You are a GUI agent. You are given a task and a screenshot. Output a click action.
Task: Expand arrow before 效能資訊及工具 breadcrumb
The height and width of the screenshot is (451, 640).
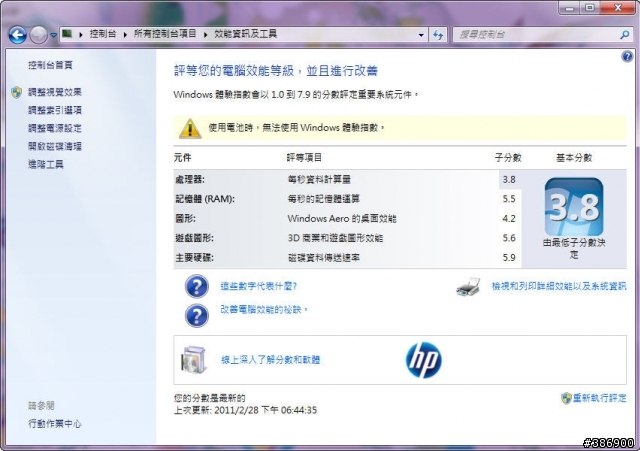tap(205, 34)
